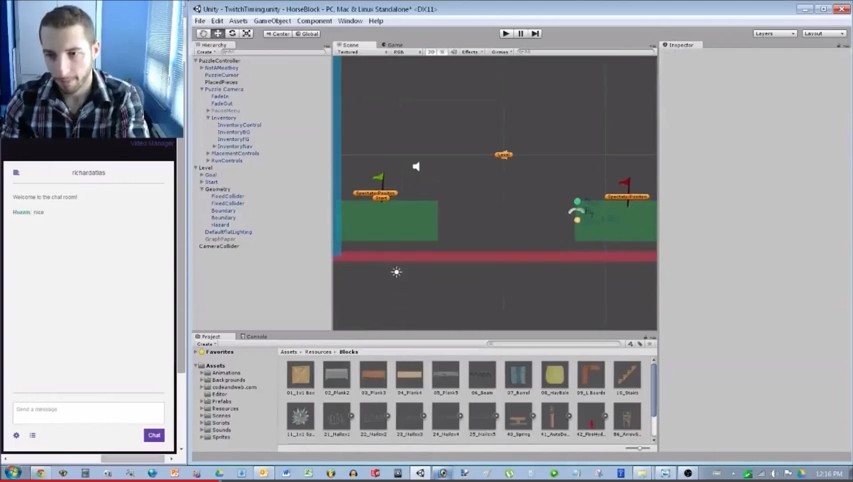Switch to the Game tab

[392, 45]
